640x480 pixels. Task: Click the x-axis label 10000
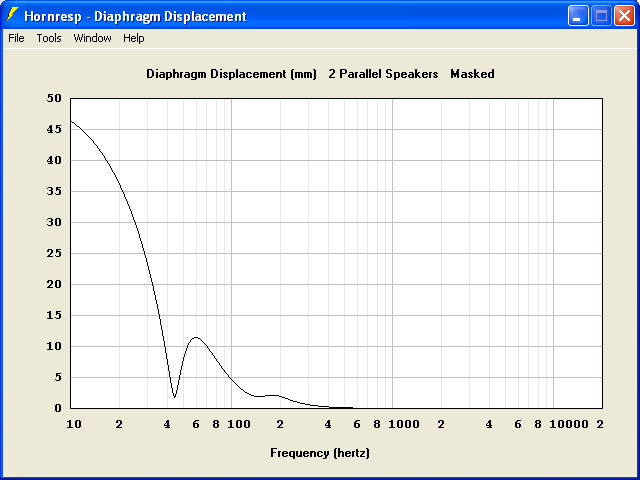pos(569,424)
